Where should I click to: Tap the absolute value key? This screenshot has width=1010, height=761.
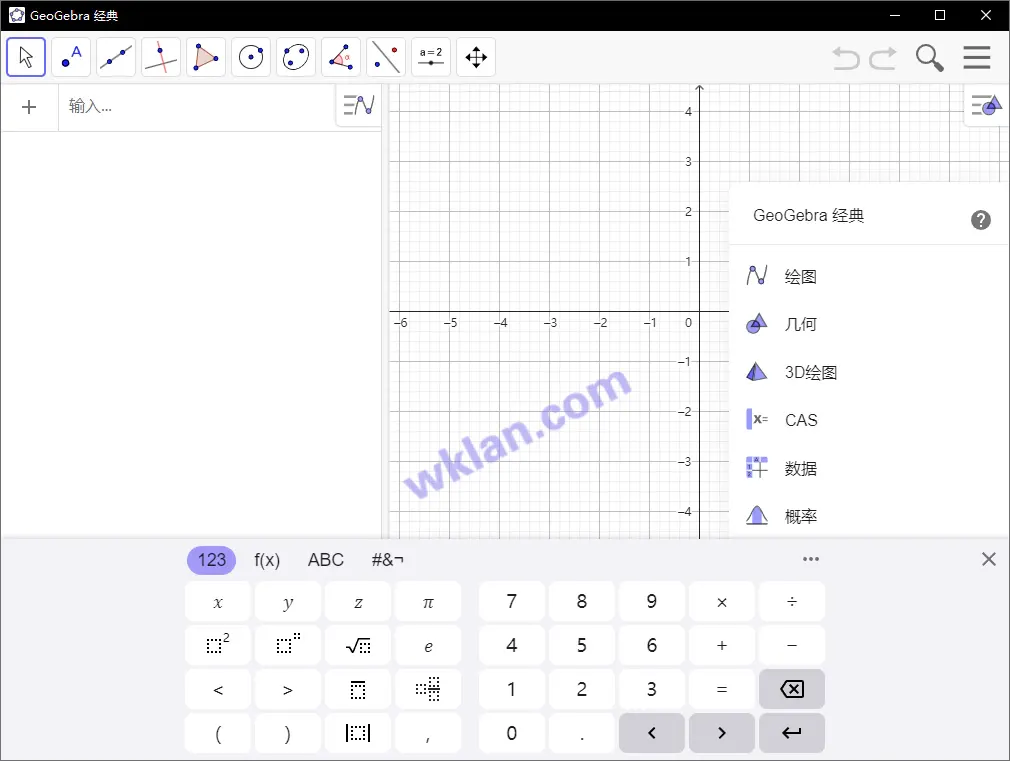358,733
